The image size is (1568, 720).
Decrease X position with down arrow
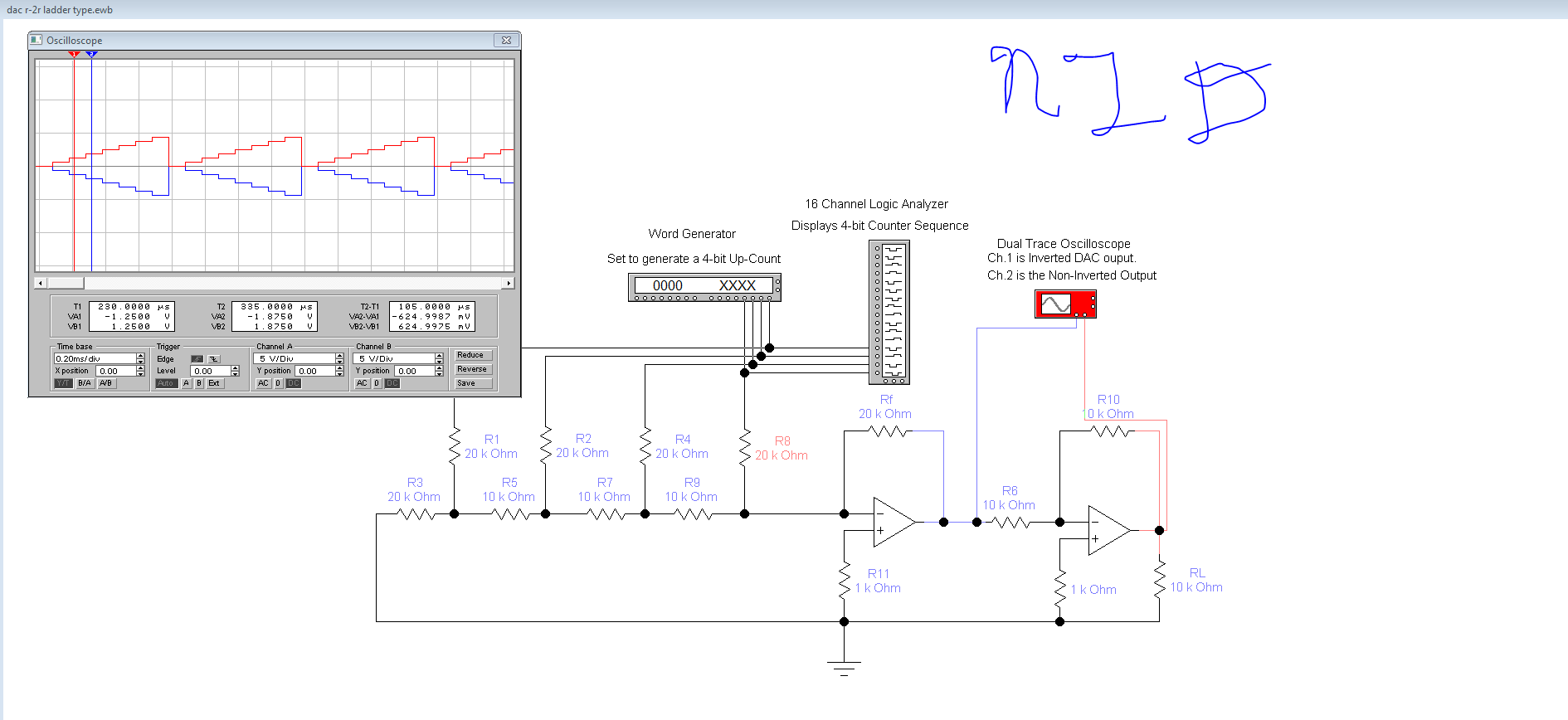[x=140, y=373]
